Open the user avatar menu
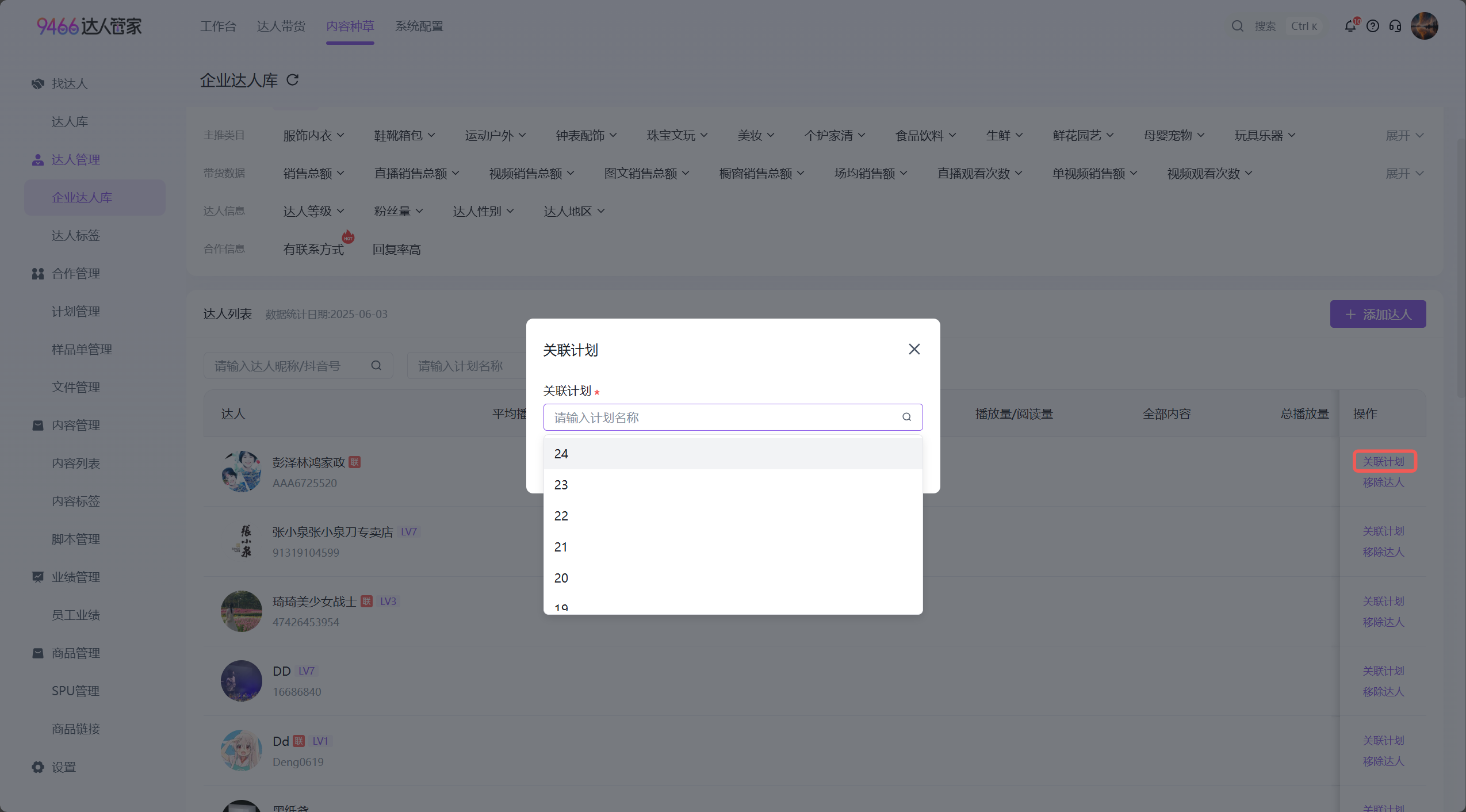Image resolution: width=1466 pixels, height=812 pixels. tap(1425, 26)
